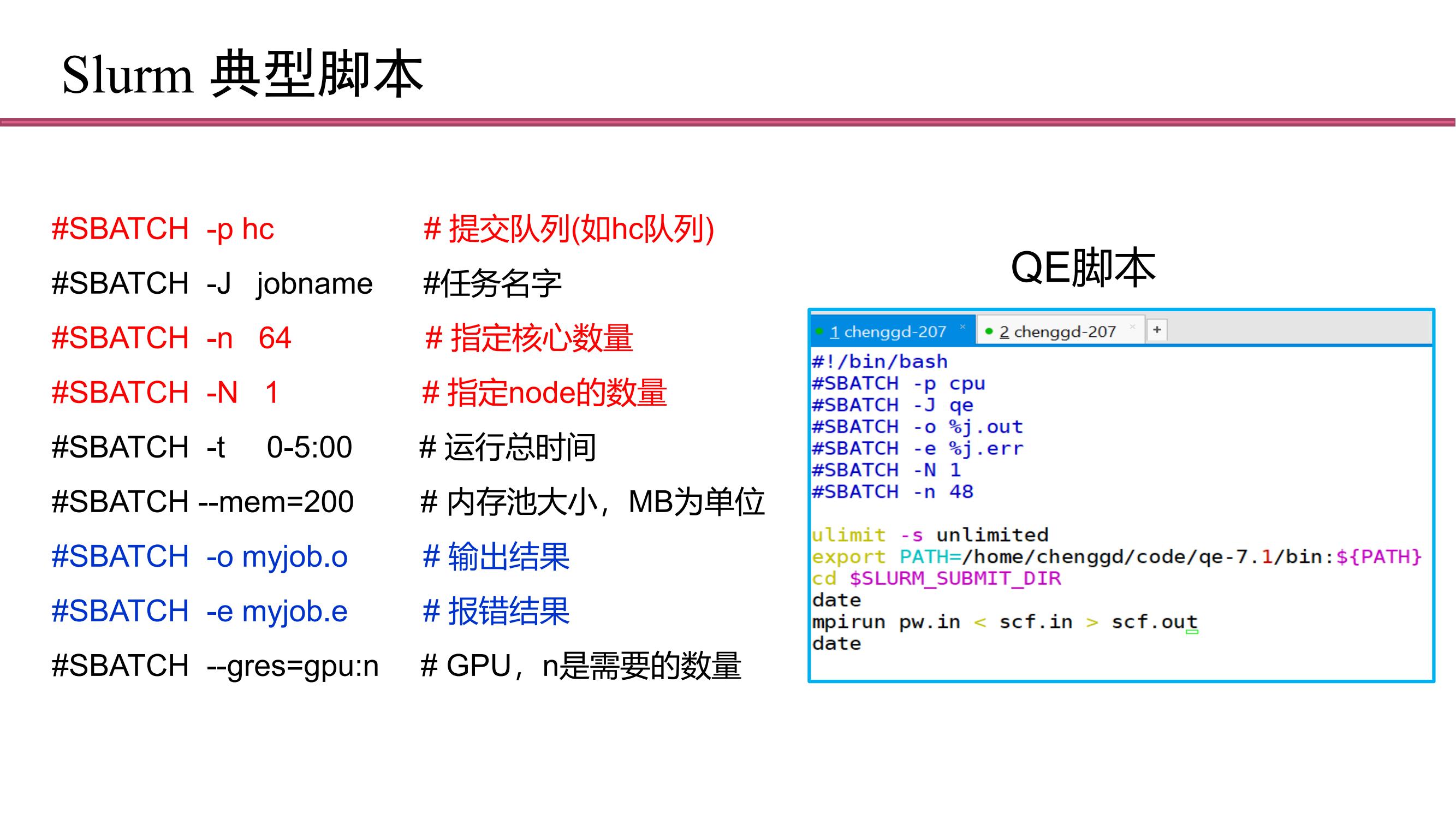
Task: Close the first chenggd-207 tab
Action: tap(962, 327)
